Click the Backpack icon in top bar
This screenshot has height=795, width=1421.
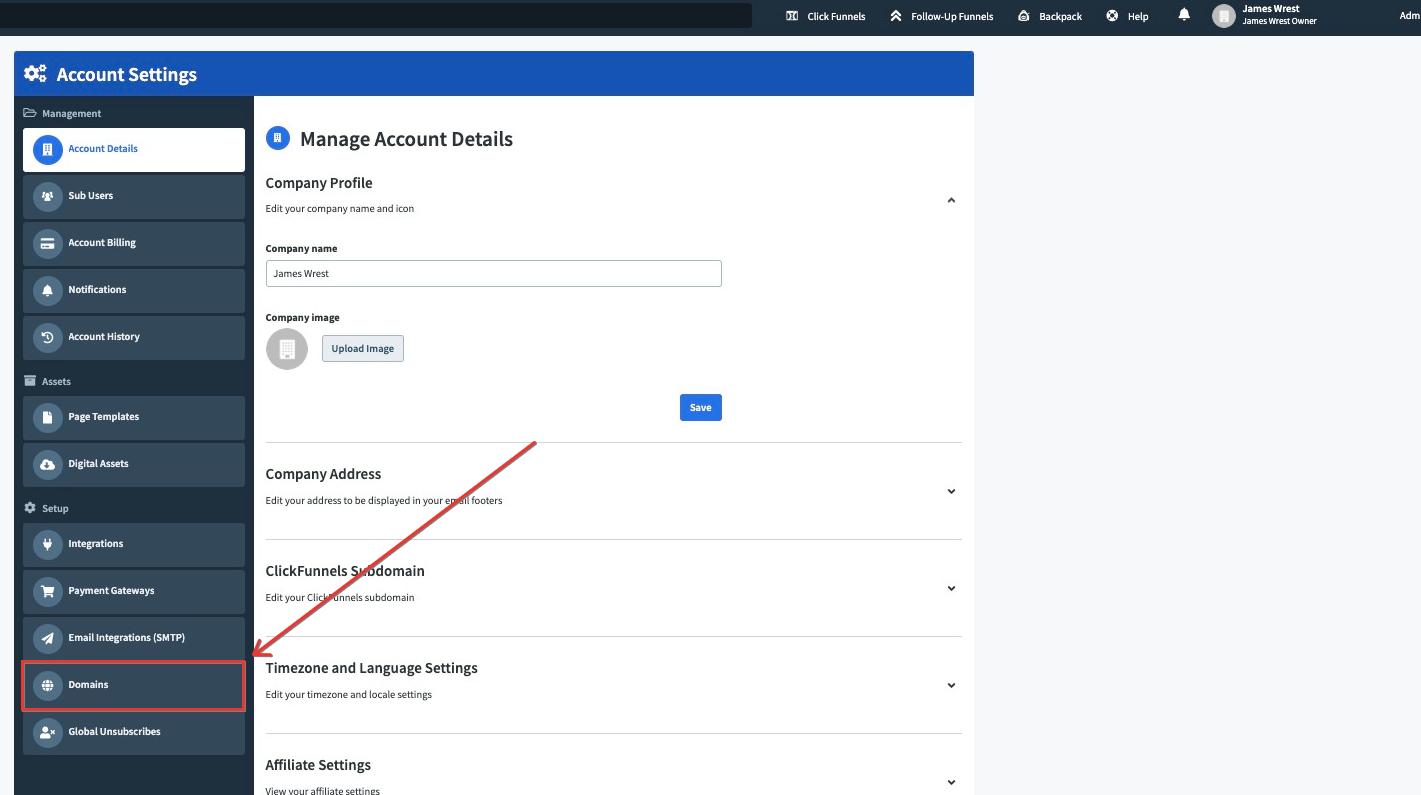[1023, 16]
